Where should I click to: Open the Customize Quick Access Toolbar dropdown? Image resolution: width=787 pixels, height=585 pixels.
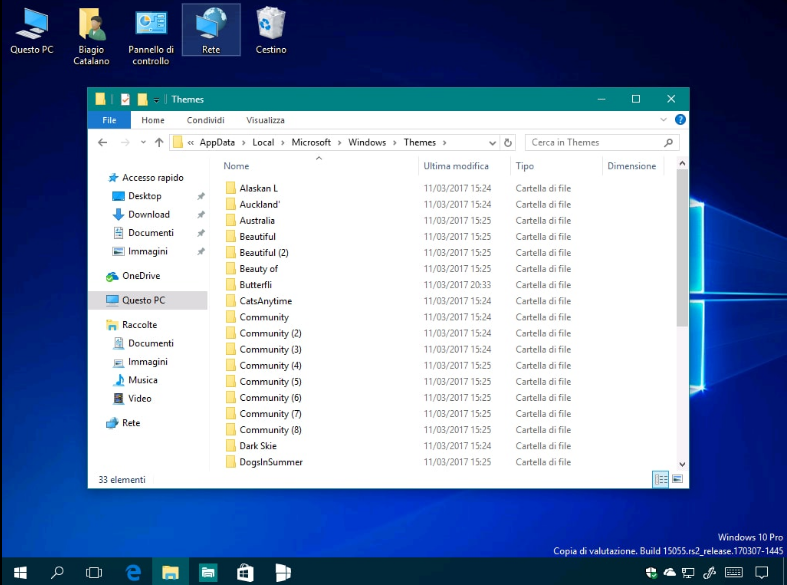click(156, 100)
